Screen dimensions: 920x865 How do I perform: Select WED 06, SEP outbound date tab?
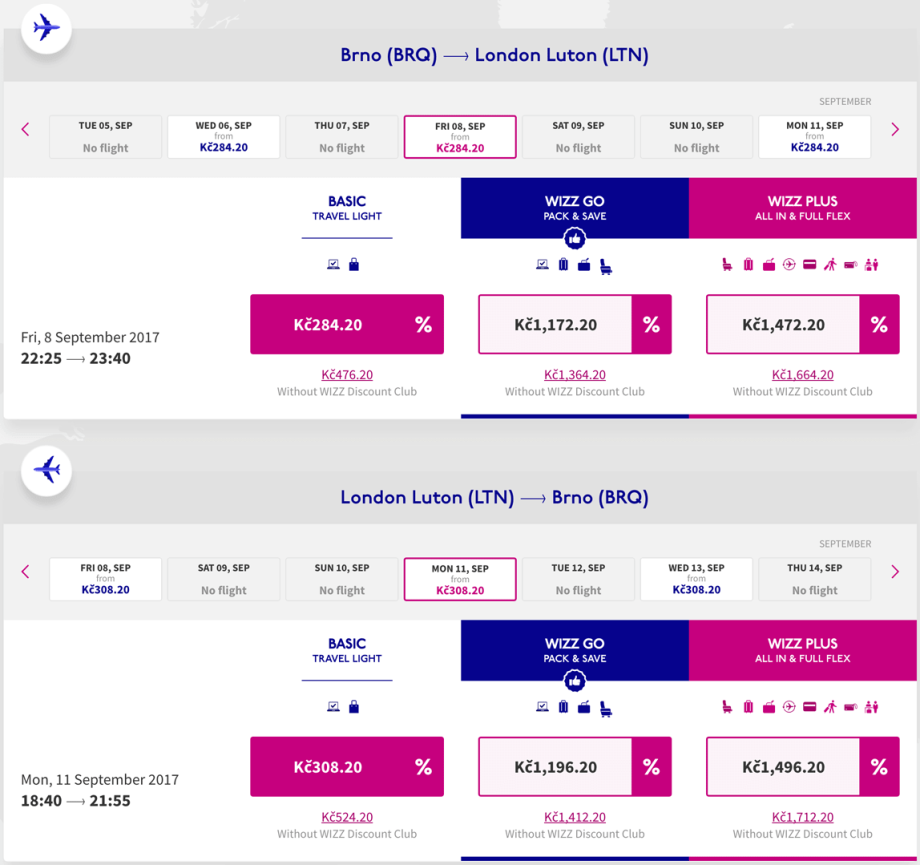(x=223, y=137)
